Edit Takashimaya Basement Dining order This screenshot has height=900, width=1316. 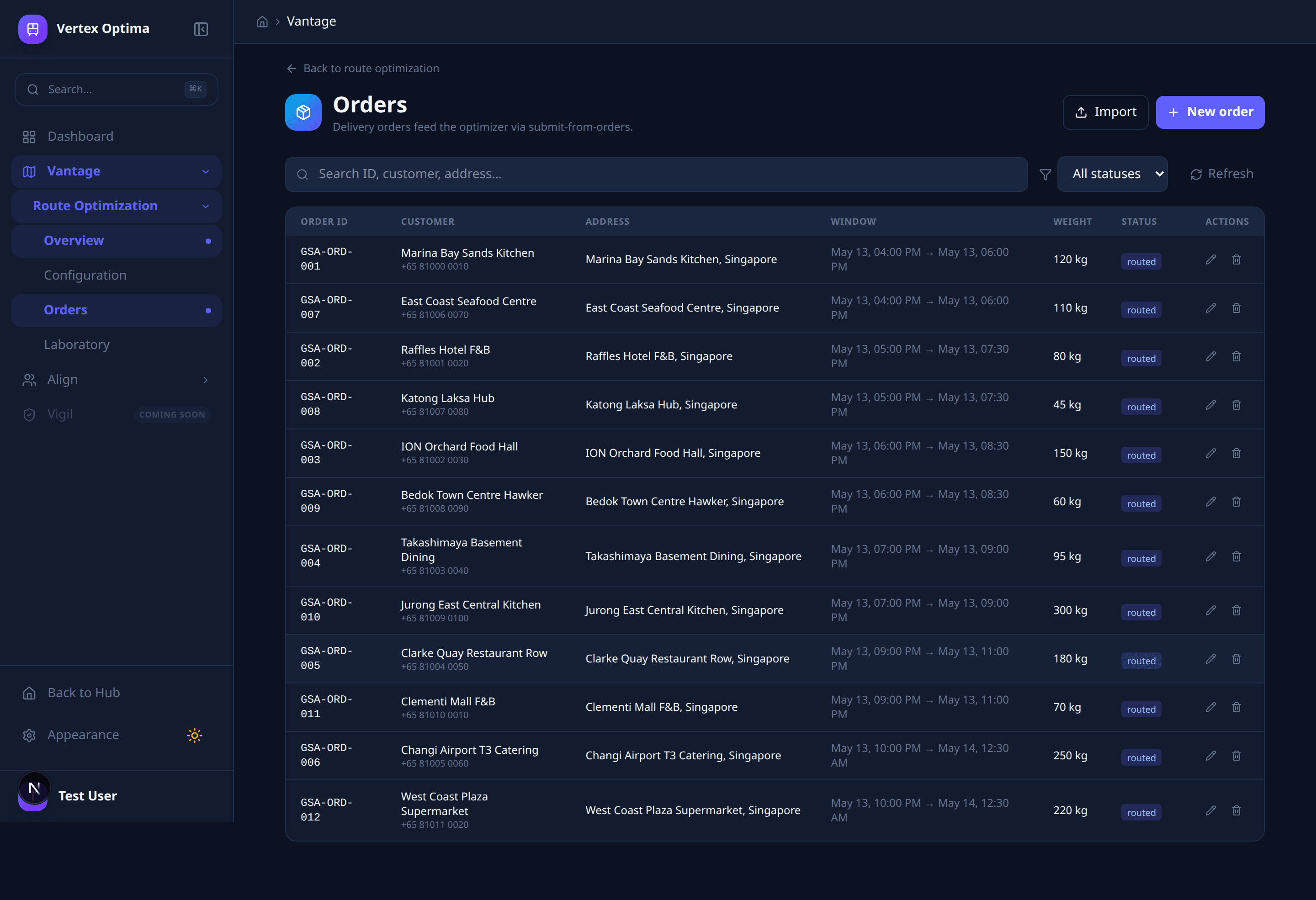tap(1211, 556)
